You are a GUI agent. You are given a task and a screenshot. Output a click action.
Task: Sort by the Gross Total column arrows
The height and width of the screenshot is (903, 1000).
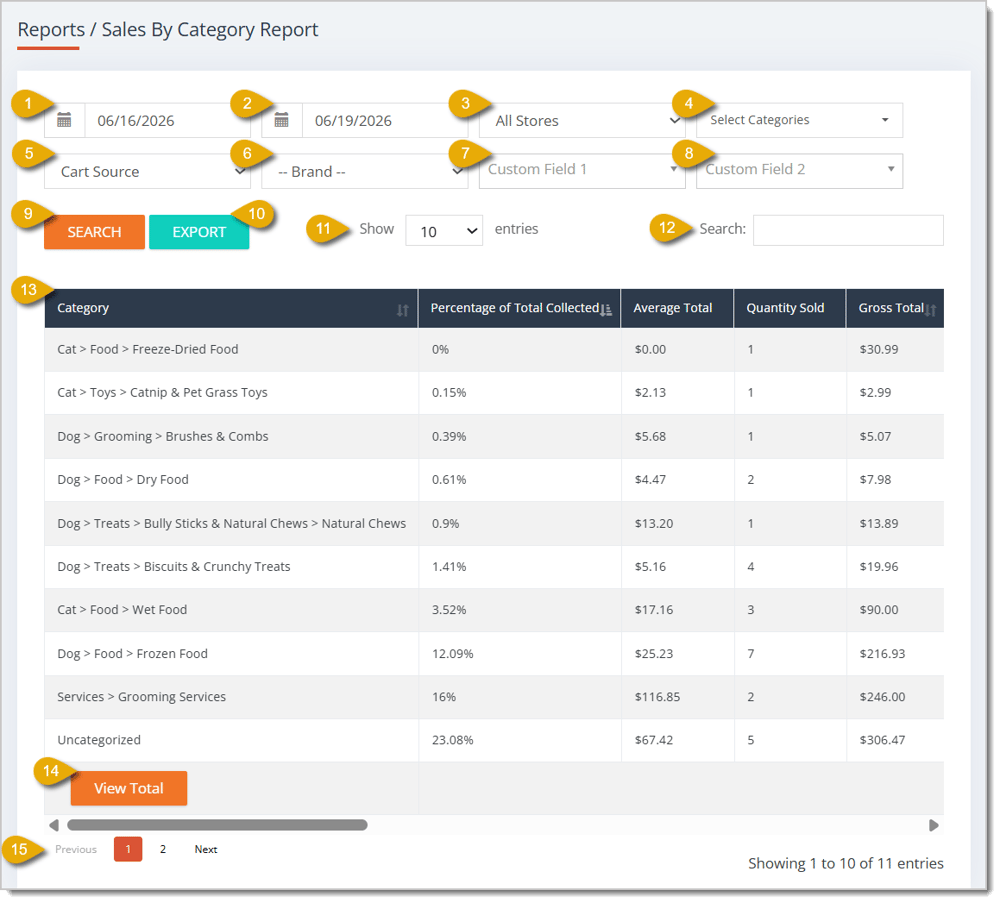point(931,310)
